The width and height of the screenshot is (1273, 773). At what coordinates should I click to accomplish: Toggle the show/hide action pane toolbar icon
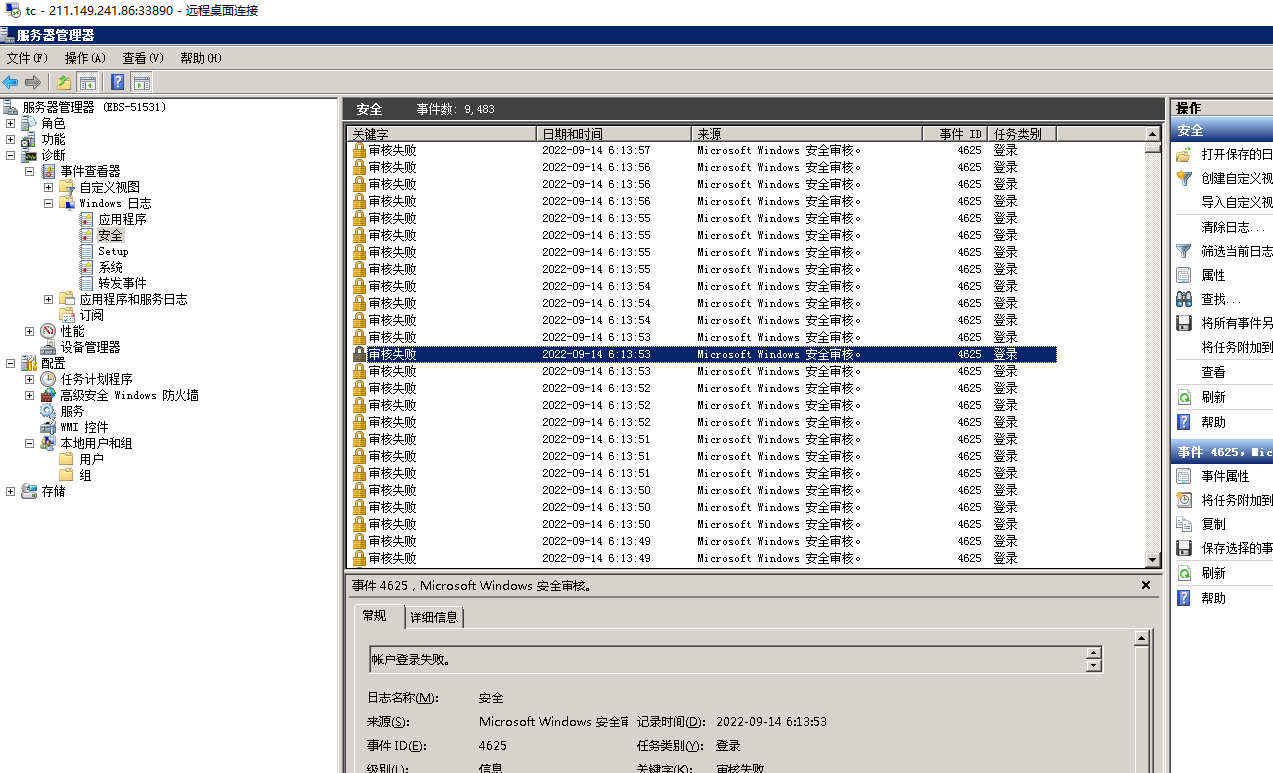point(142,83)
